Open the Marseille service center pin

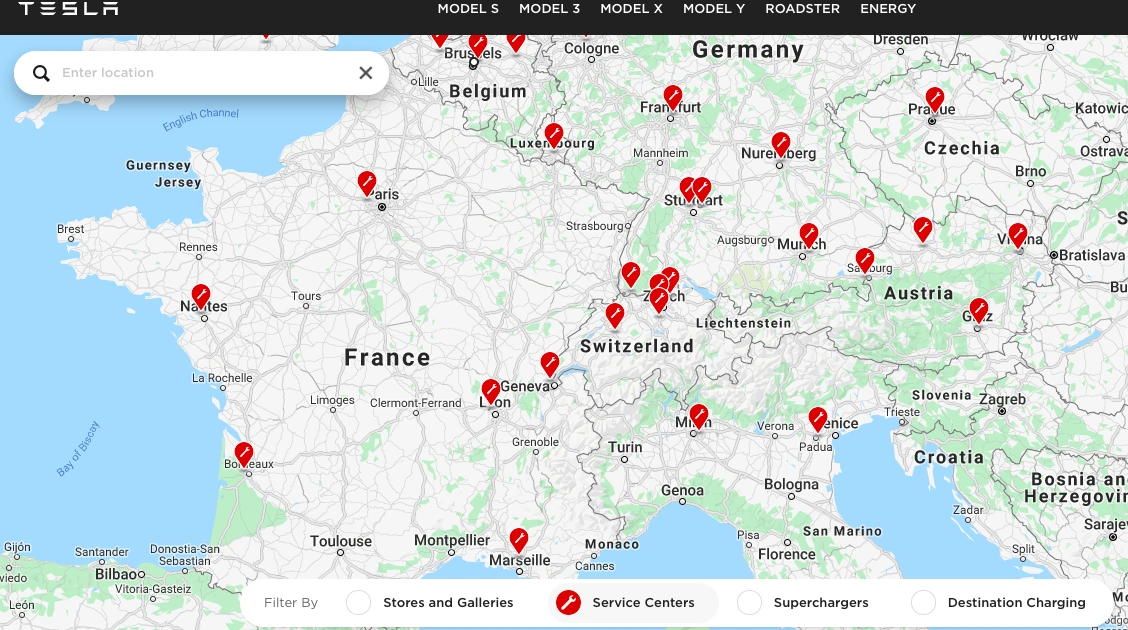click(x=519, y=540)
